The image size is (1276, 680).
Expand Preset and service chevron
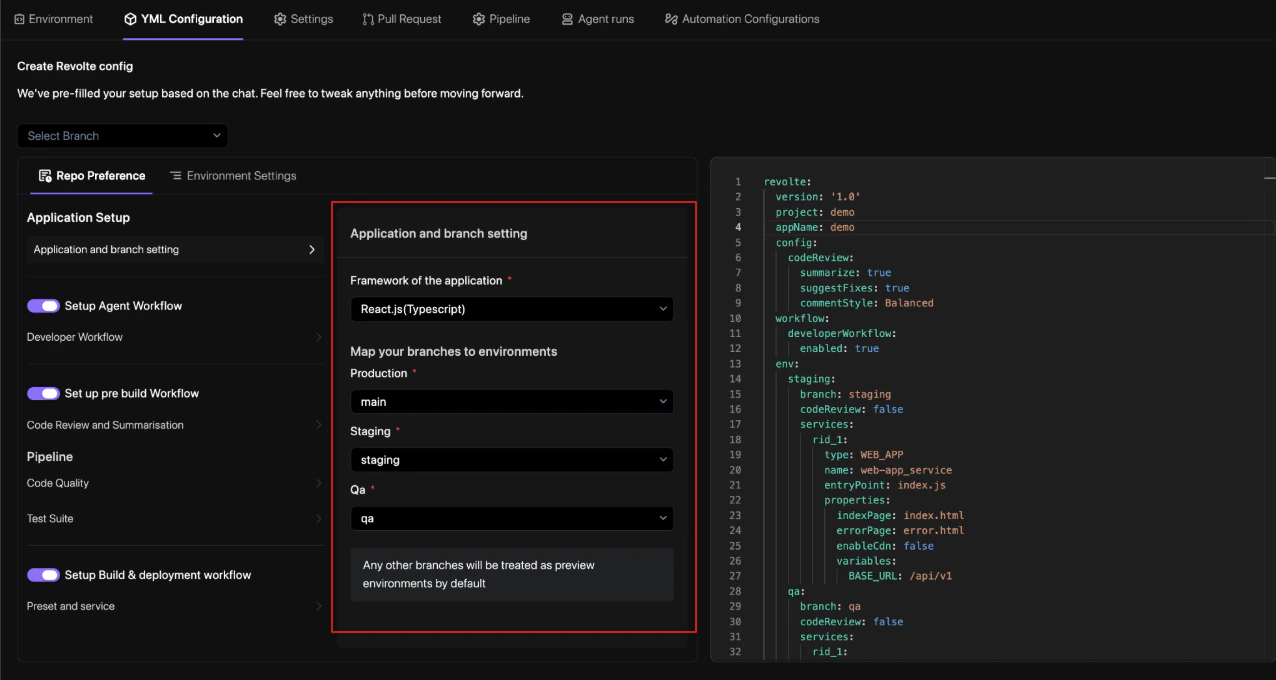318,606
